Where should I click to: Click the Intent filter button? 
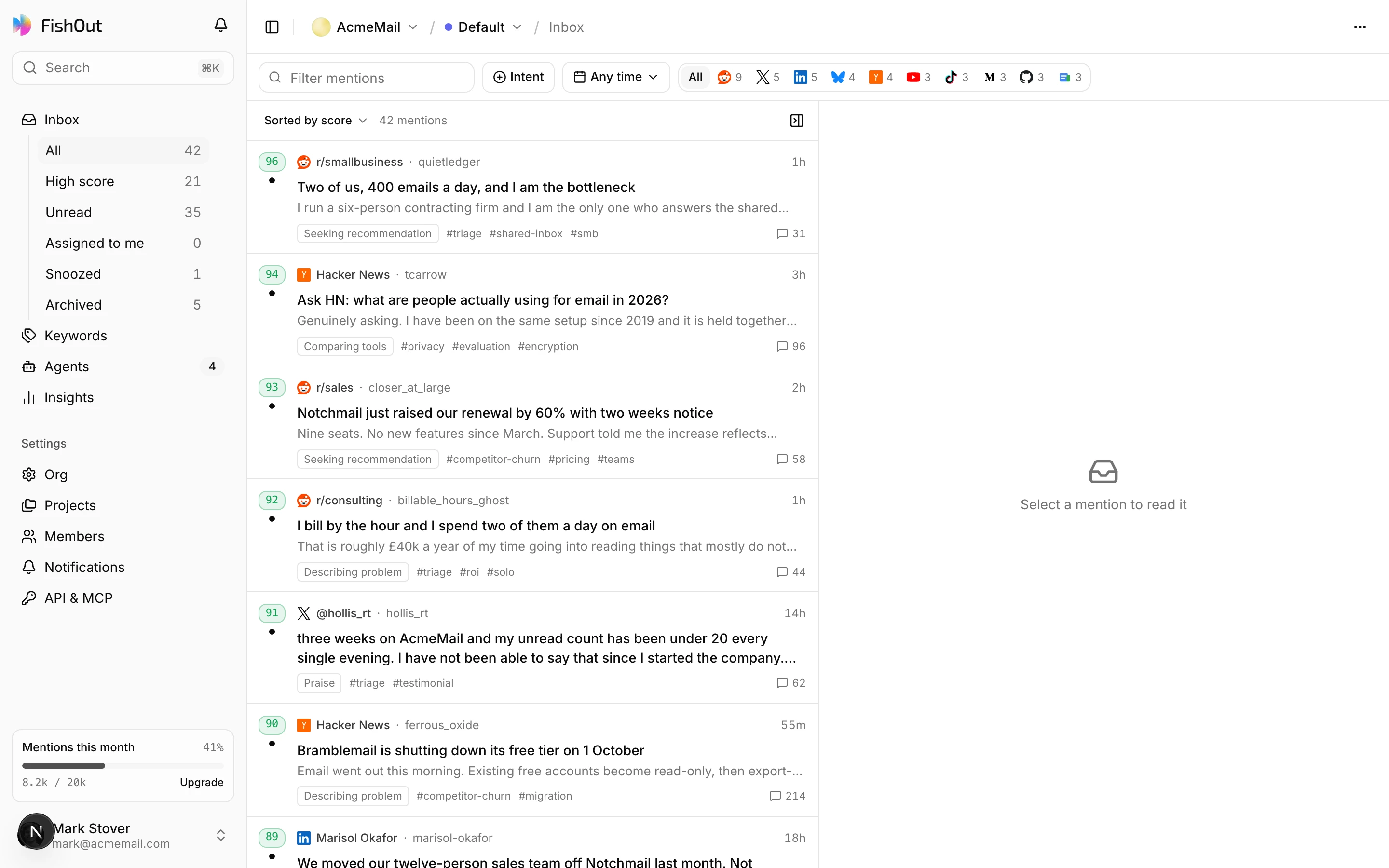pyautogui.click(x=518, y=77)
